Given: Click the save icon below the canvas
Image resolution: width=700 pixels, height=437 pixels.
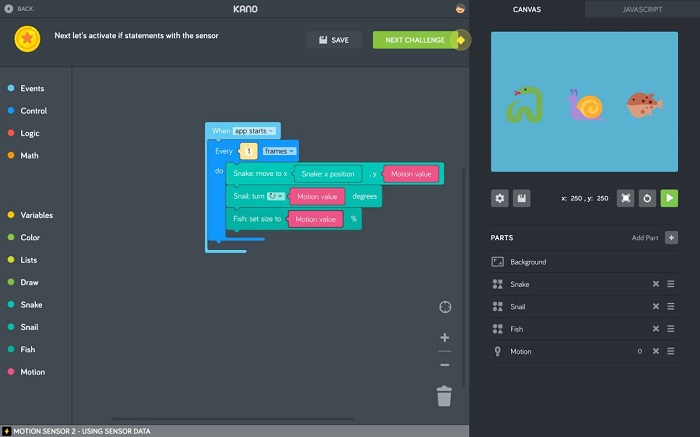Looking at the screenshot, I should pyautogui.click(x=521, y=198).
